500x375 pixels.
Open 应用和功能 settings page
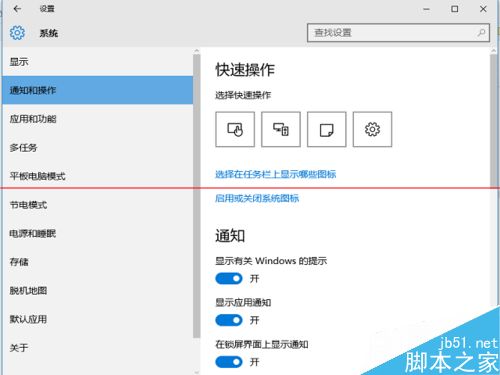pyautogui.click(x=97, y=119)
